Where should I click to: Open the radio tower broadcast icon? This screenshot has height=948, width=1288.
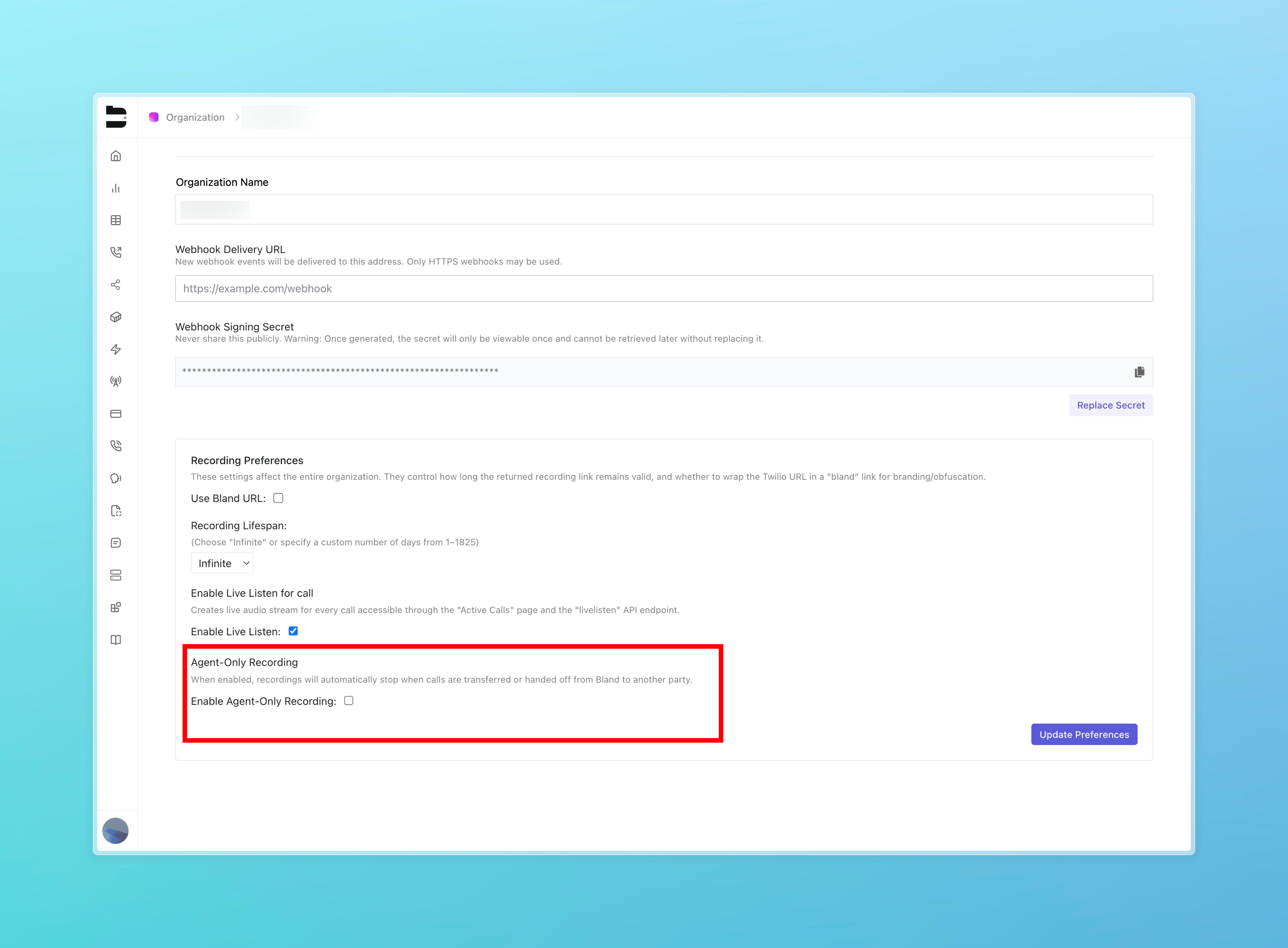tap(116, 382)
